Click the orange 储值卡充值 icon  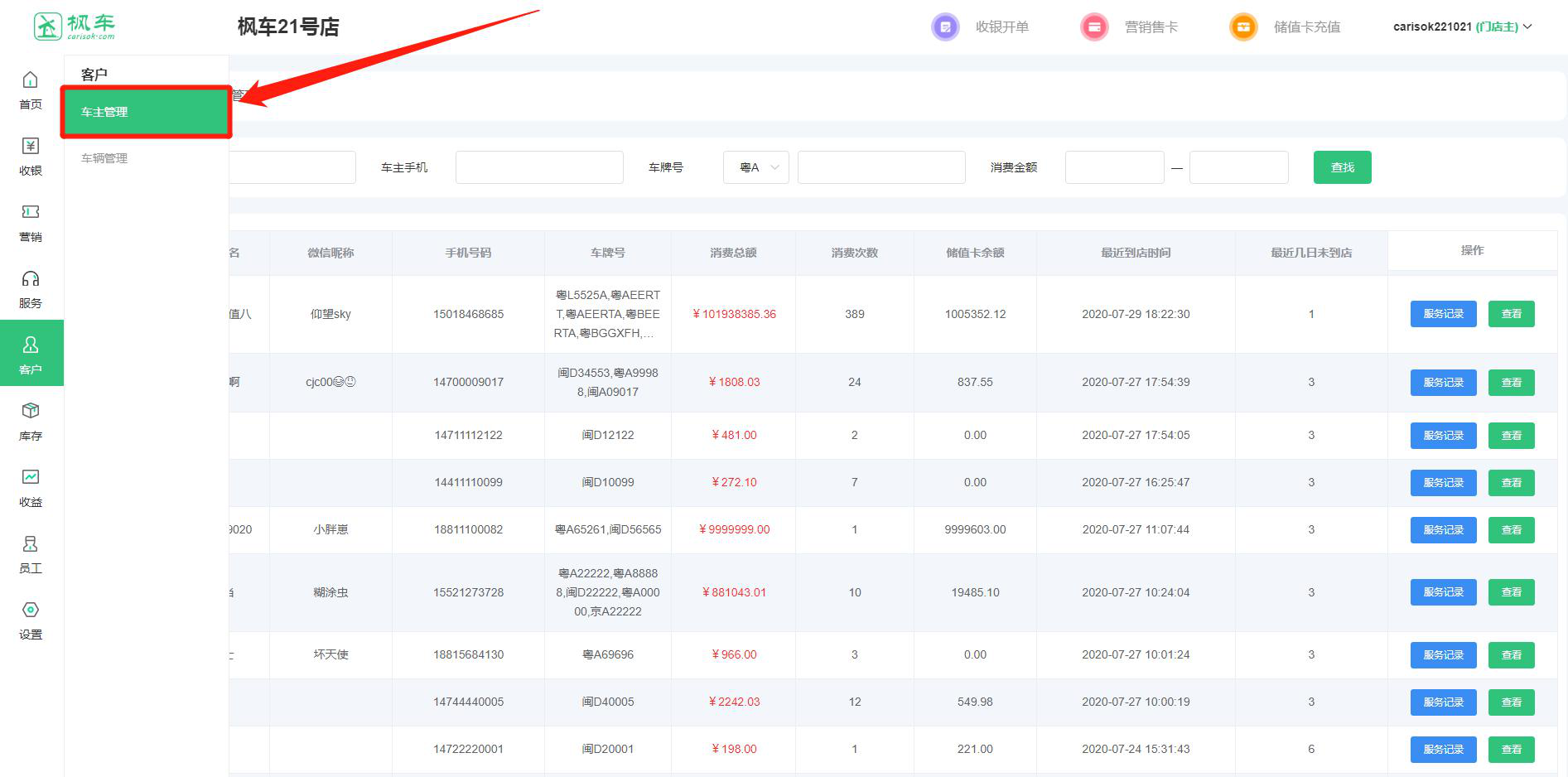(1243, 27)
